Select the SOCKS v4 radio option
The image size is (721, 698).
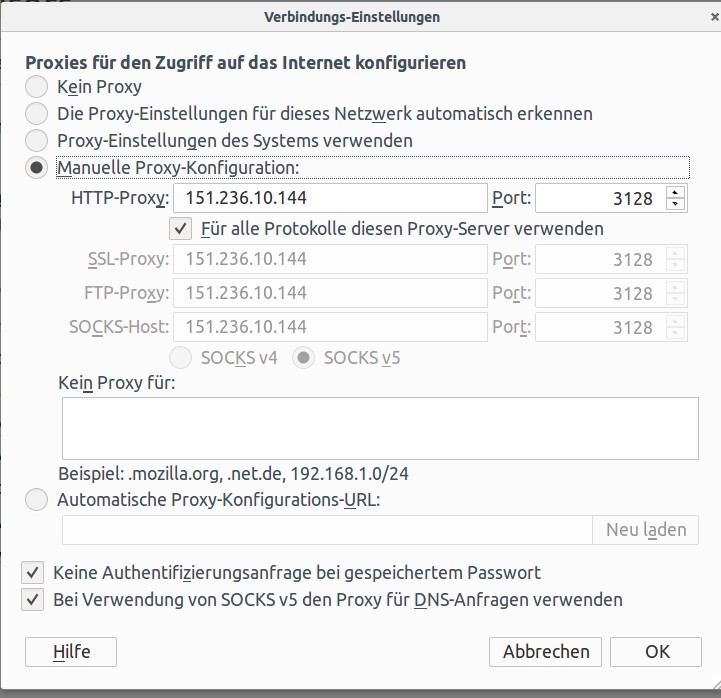coord(180,358)
